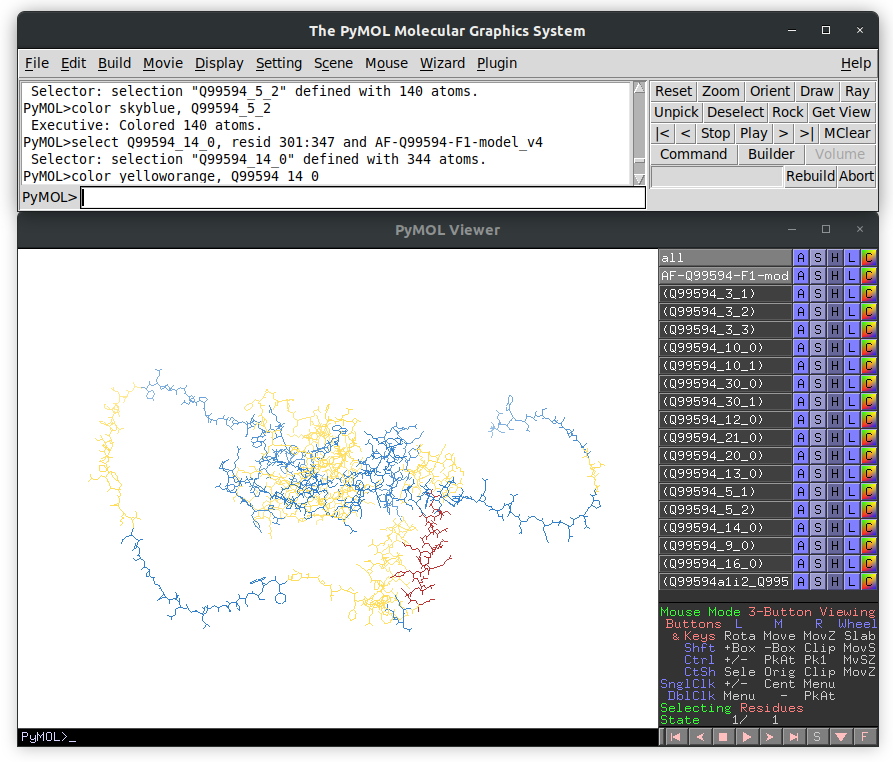Open Action menu for Q99594_21_0 selection

801,438
